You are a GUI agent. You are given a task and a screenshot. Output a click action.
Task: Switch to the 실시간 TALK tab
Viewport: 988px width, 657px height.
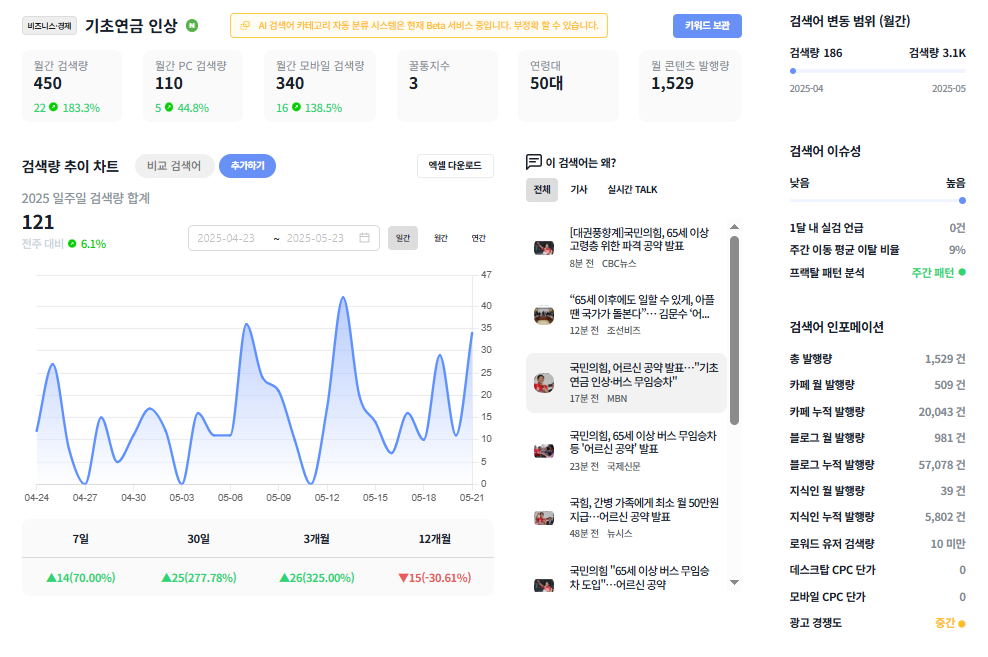632,190
